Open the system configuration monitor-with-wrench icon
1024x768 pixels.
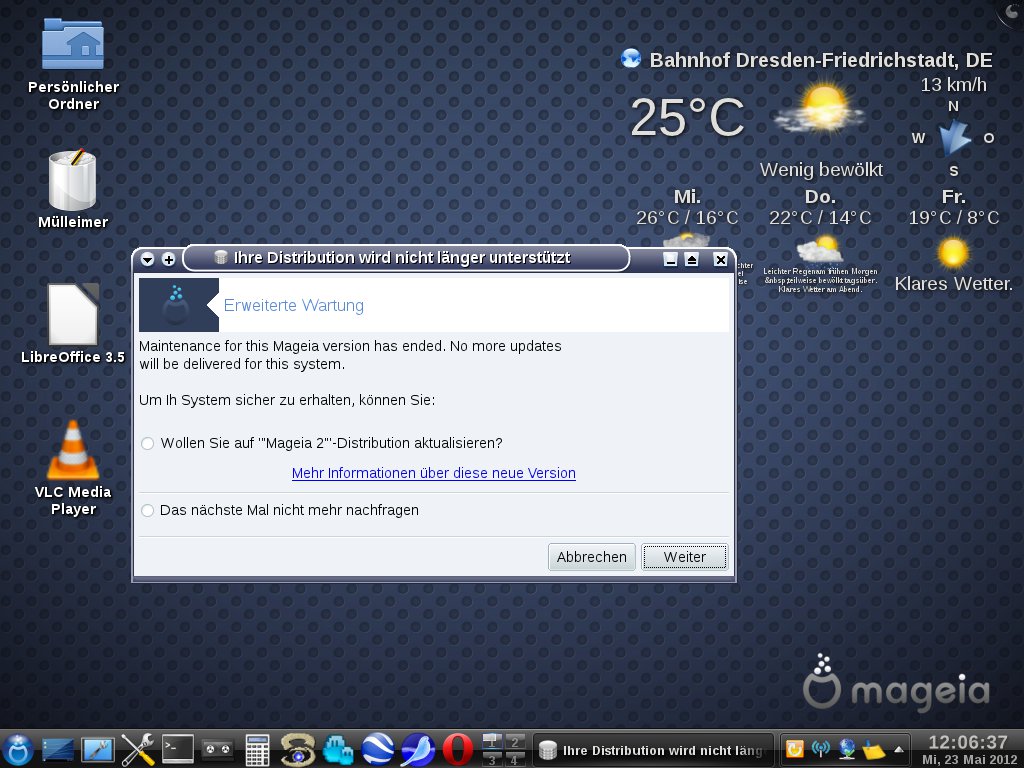[x=98, y=749]
